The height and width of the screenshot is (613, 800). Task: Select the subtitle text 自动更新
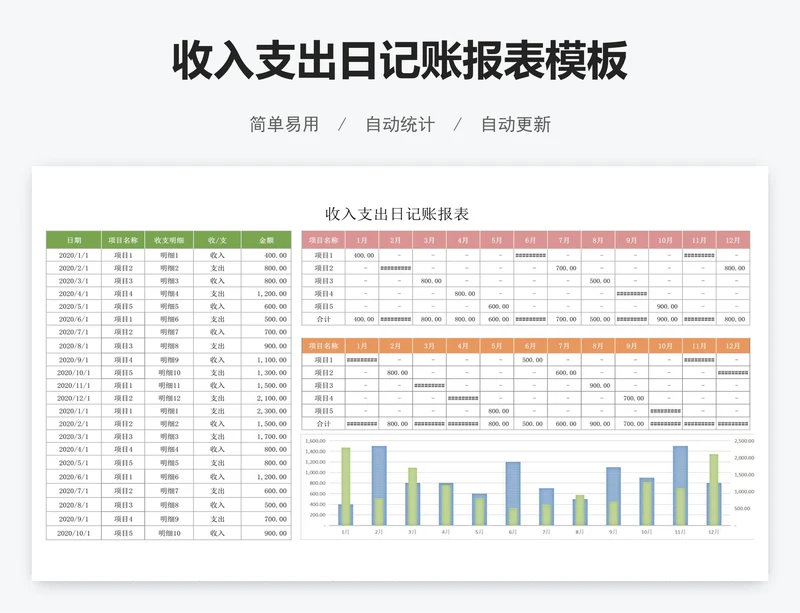[516, 124]
